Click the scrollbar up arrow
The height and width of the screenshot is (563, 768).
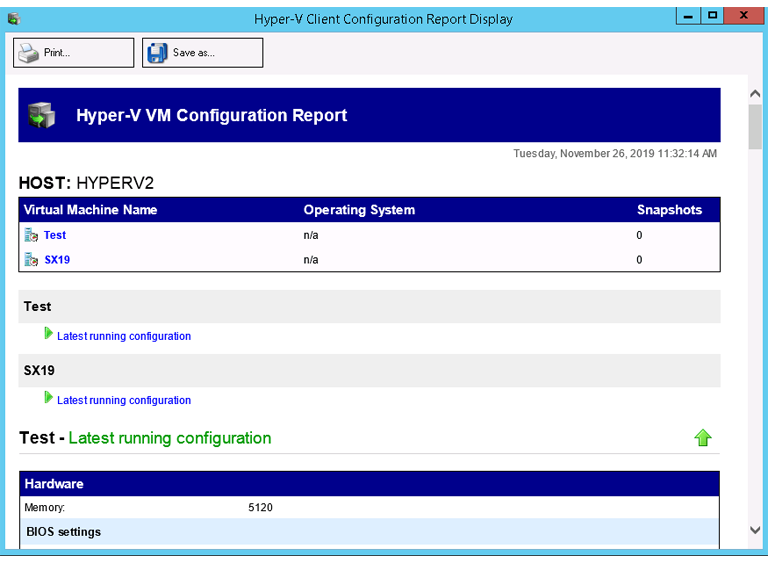tap(756, 93)
